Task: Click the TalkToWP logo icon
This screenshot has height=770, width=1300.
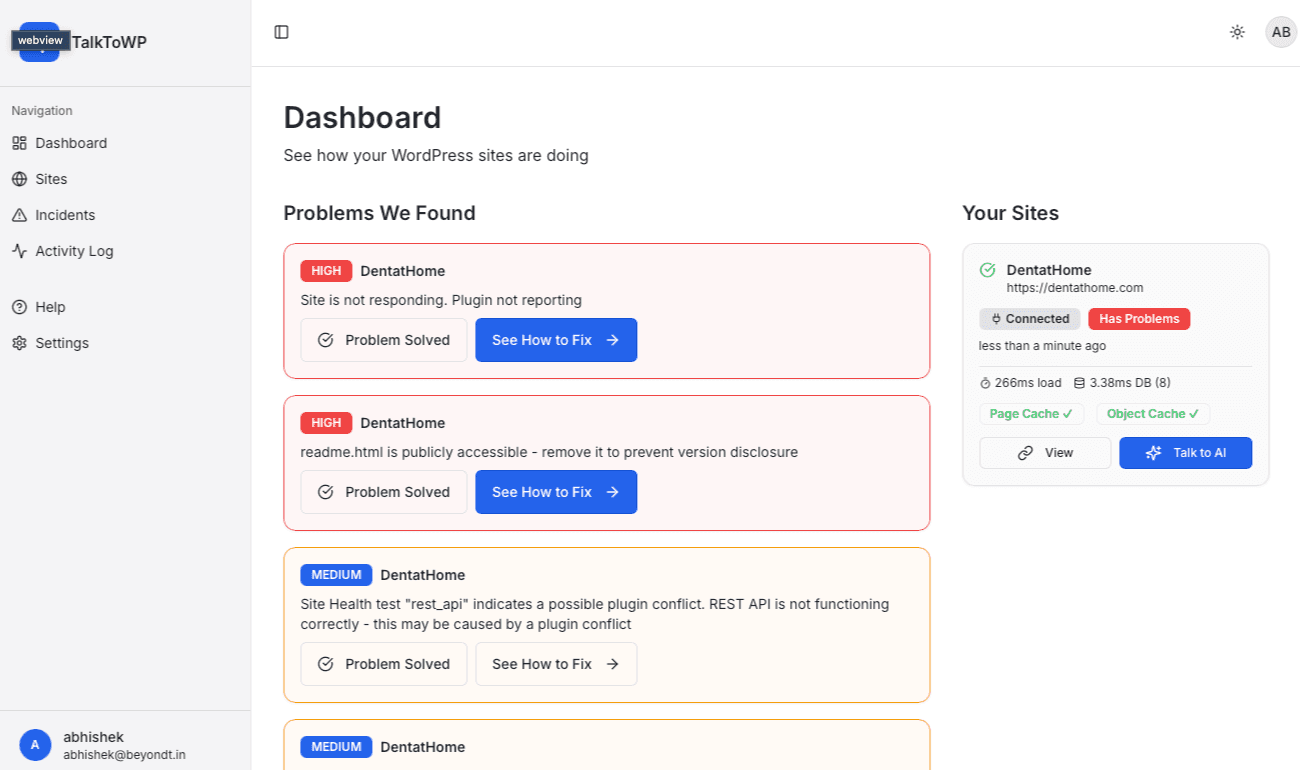Action: [x=40, y=43]
